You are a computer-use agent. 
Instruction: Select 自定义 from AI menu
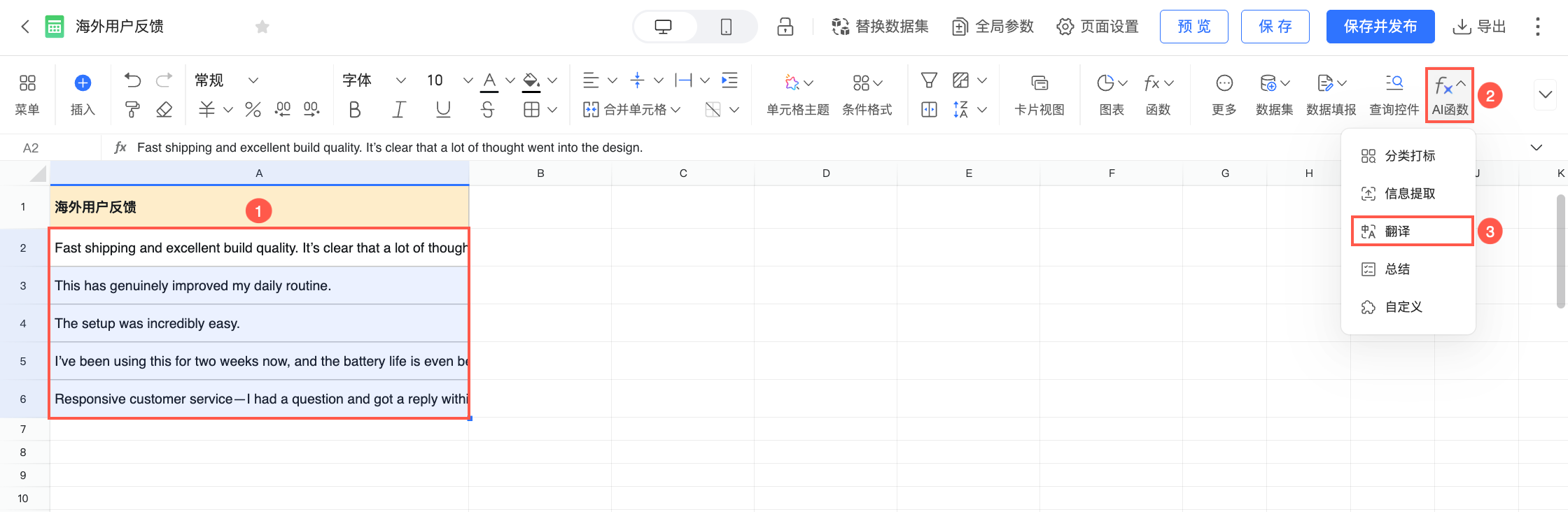click(1408, 307)
